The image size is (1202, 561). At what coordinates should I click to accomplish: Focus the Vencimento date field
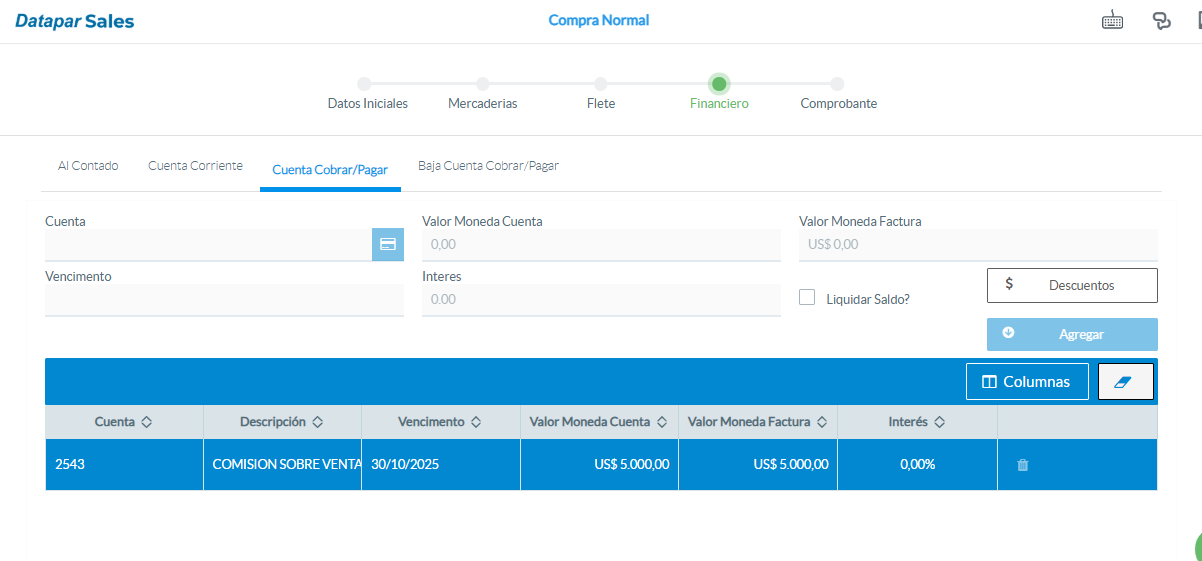[x=224, y=300]
